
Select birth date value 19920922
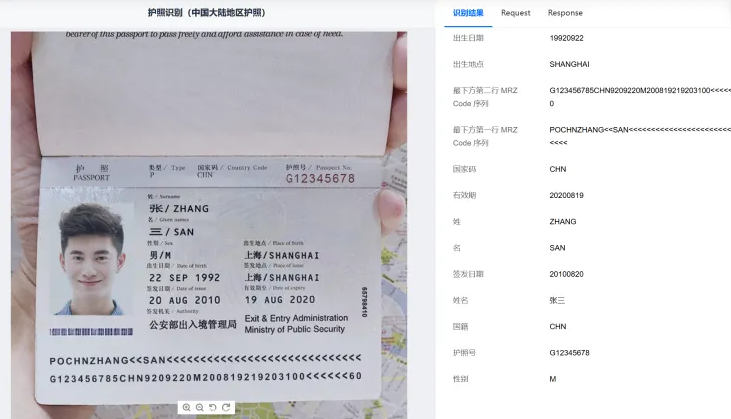[x=566, y=38]
